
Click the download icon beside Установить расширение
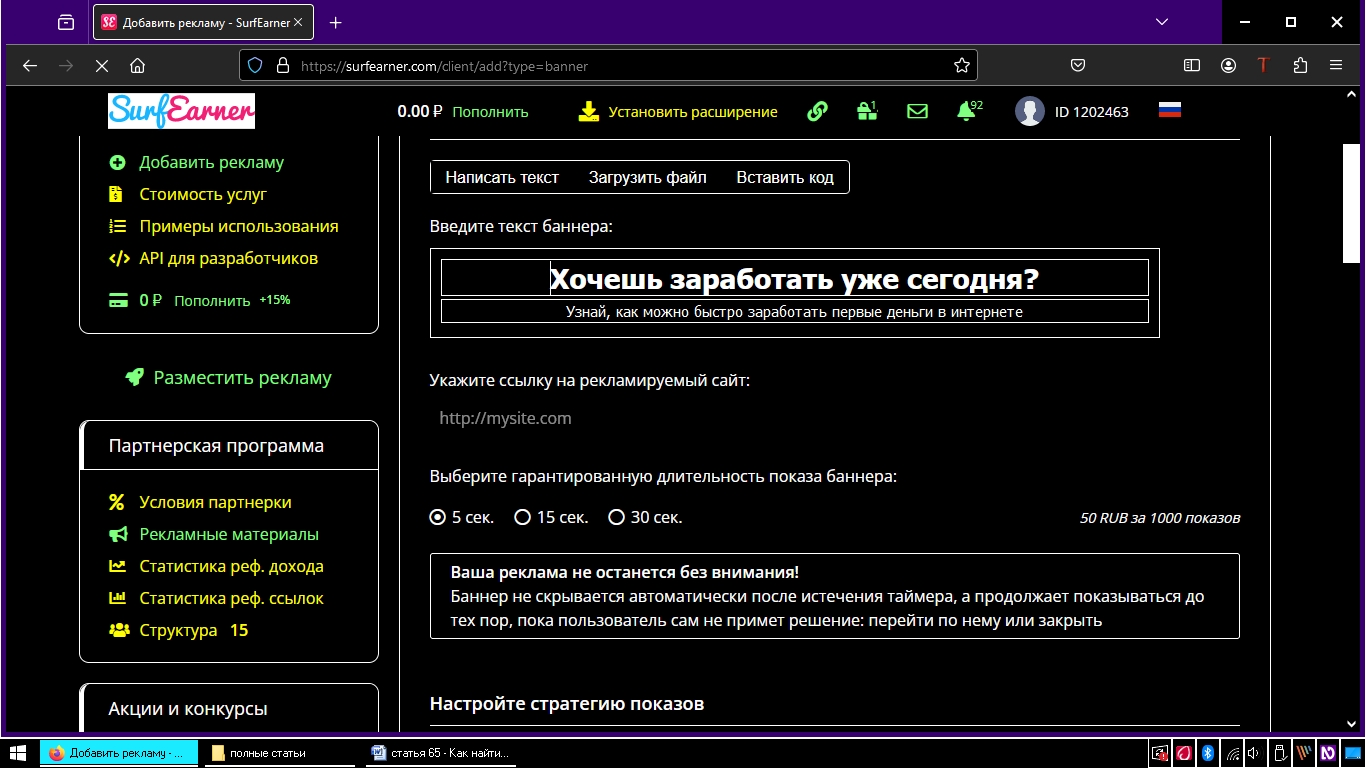point(588,111)
